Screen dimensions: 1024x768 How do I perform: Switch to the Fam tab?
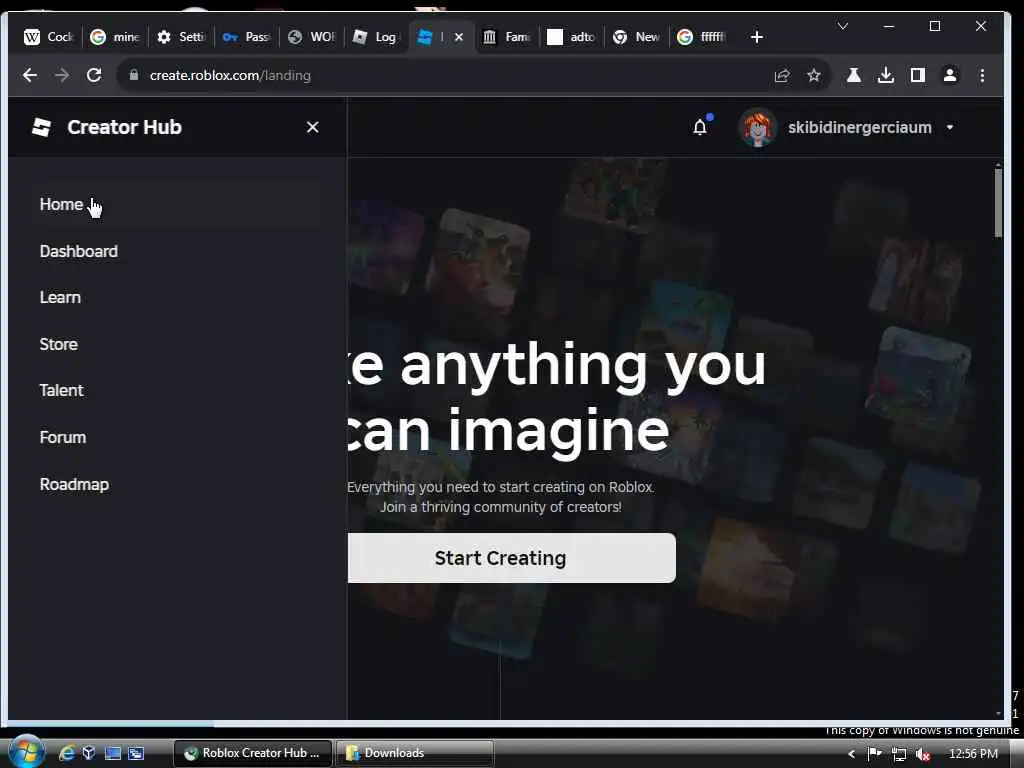[x=506, y=37]
